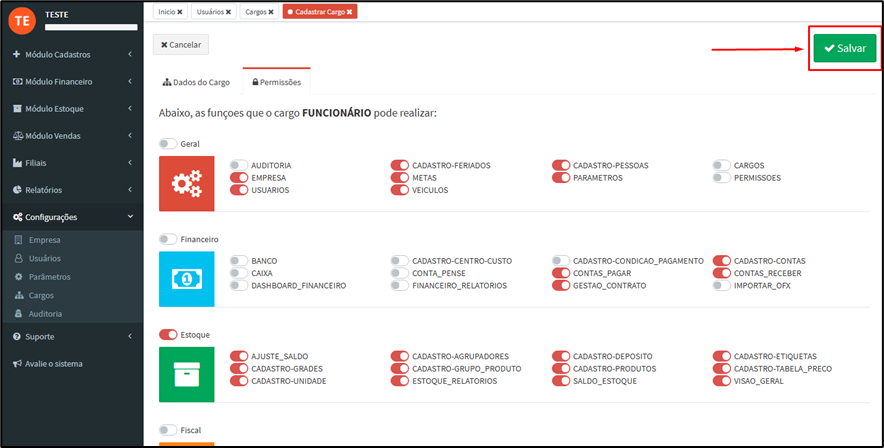Turn off the USUARIOS permission switch
Screen dimensions: 884x448
[x=239, y=190]
